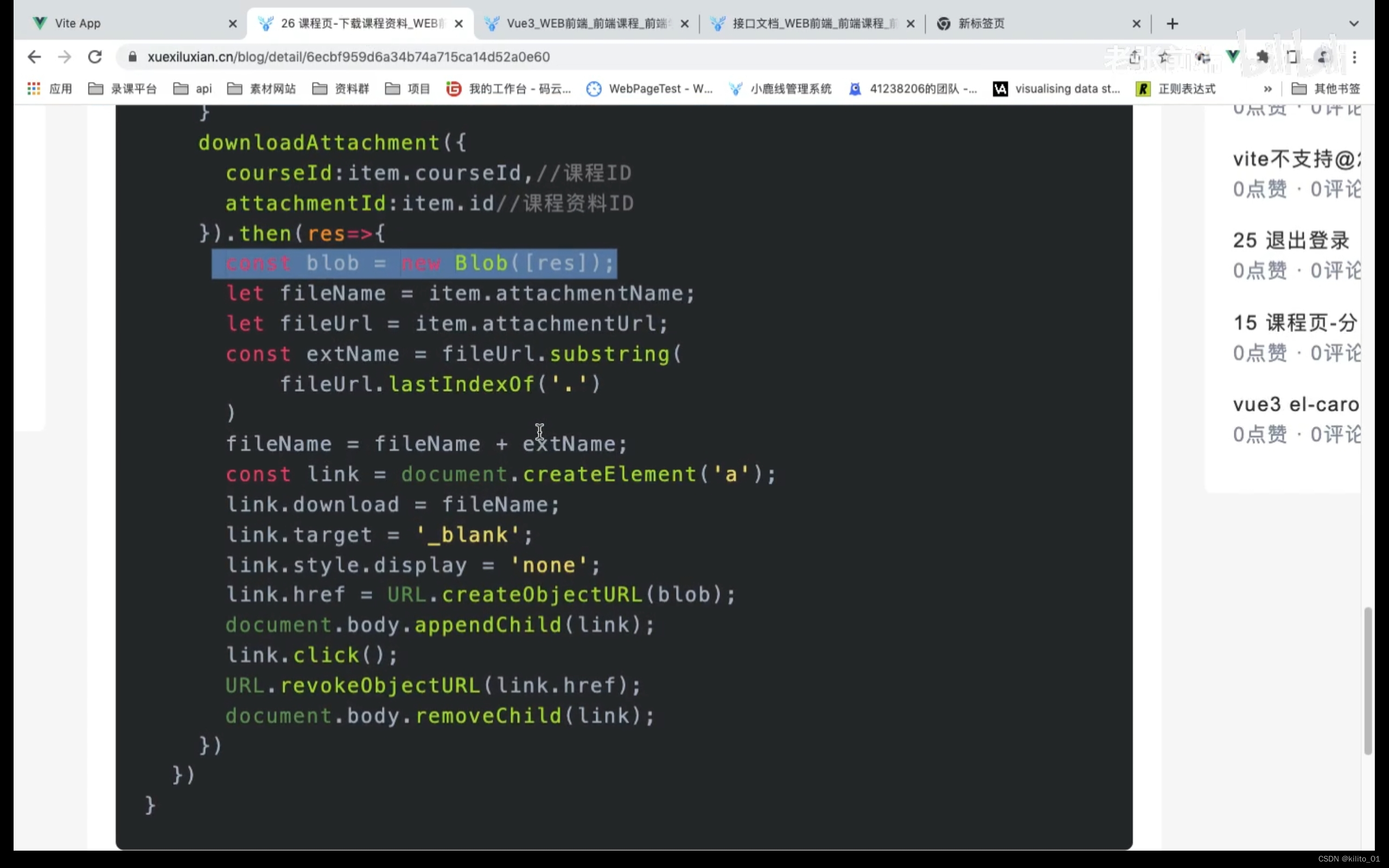Open the '15 课程页-分' related article
The height and width of the screenshot is (868, 1389).
click(1296, 323)
